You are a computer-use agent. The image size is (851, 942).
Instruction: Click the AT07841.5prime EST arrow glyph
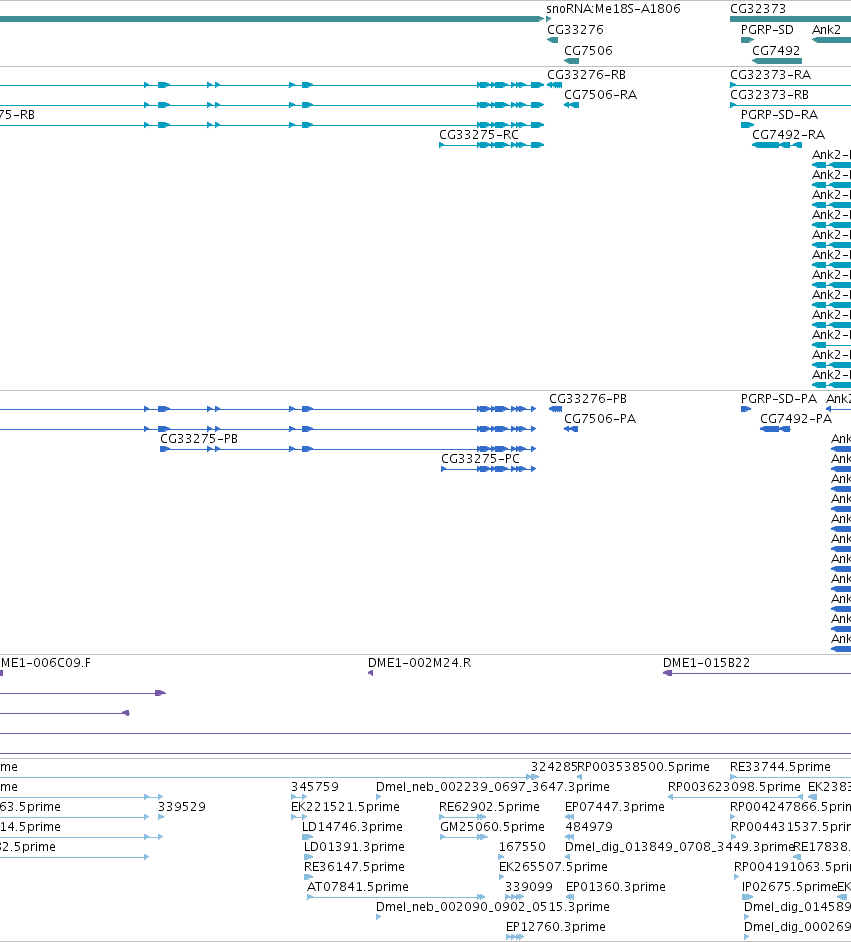click(x=396, y=897)
